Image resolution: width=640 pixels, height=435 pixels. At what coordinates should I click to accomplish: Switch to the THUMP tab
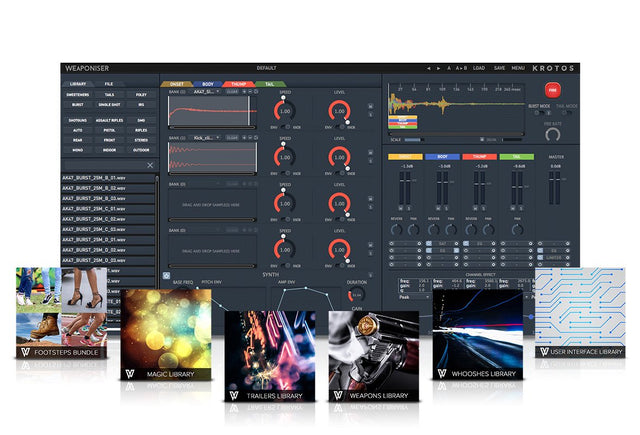point(239,84)
